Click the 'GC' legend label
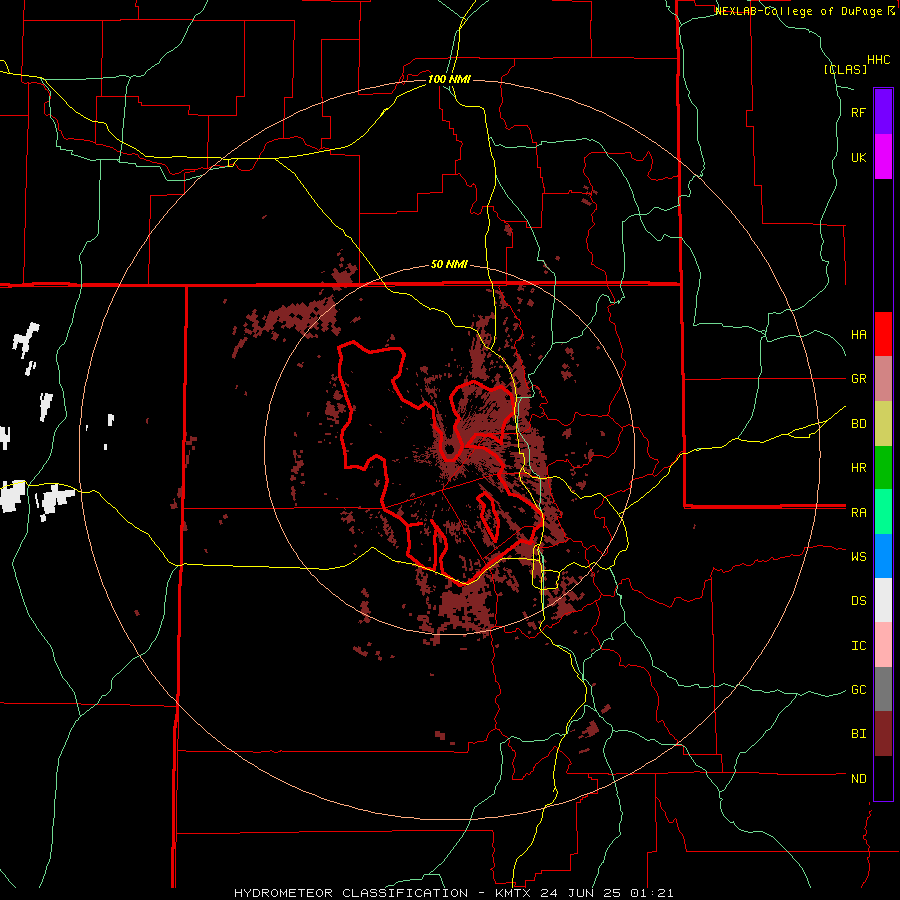This screenshot has height=900, width=900. [858, 690]
